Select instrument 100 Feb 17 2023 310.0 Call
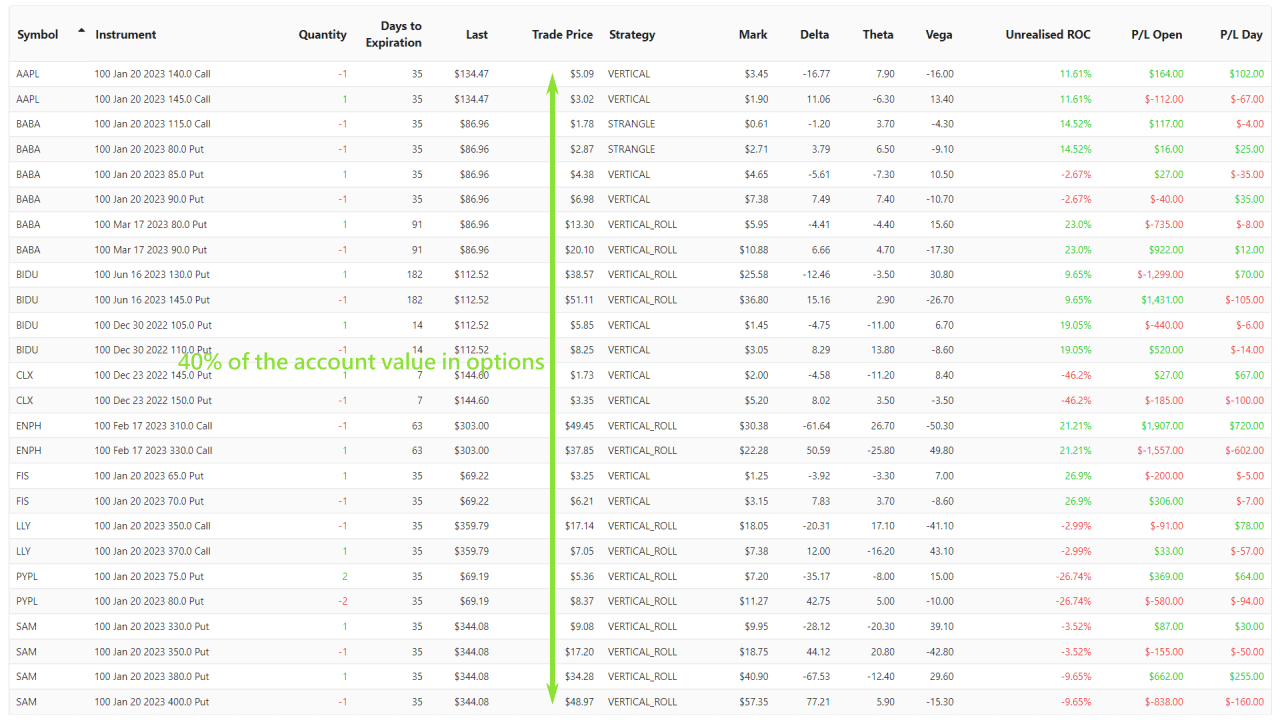 [154, 426]
